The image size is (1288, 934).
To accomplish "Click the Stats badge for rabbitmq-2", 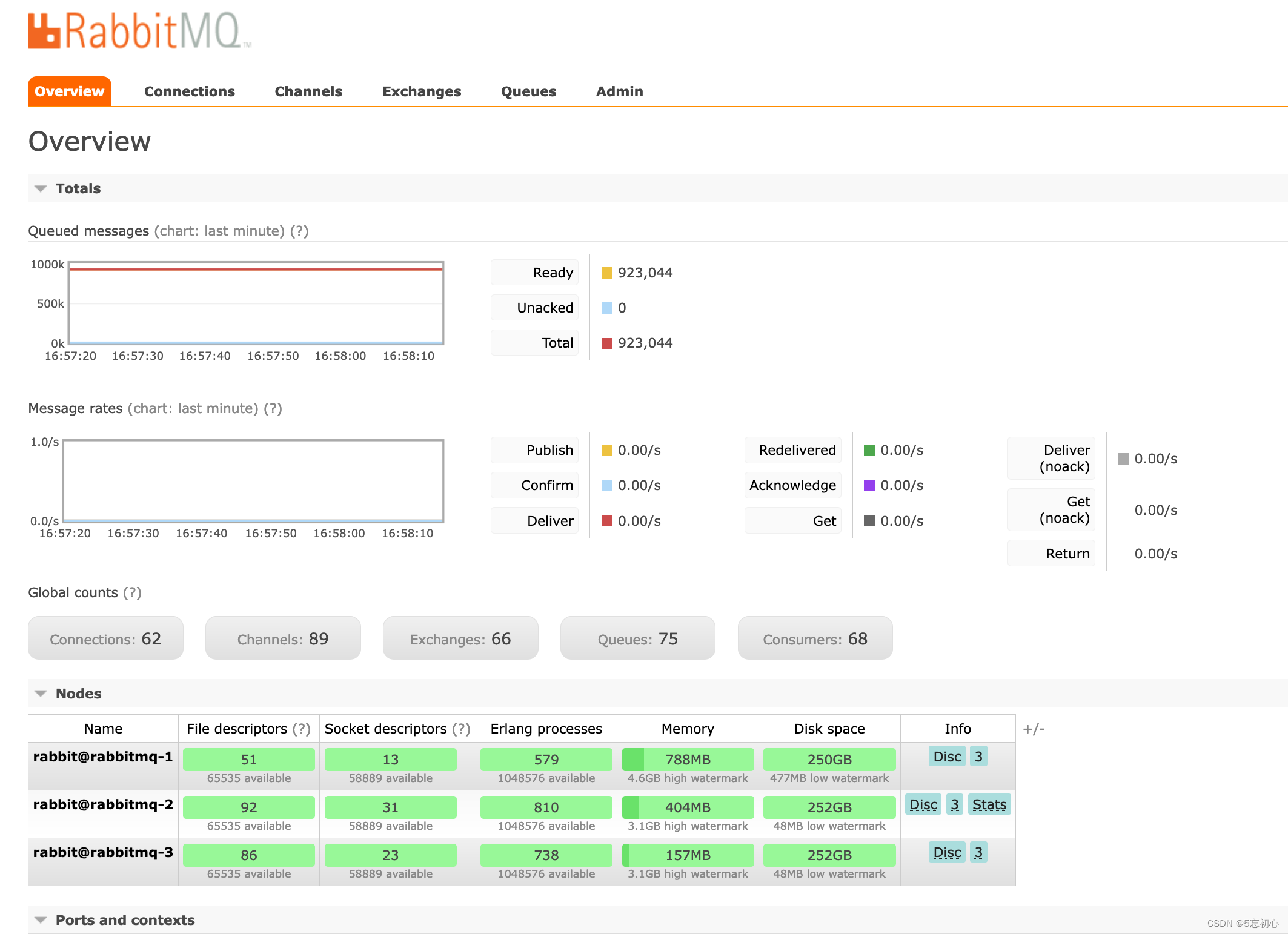I will pyautogui.click(x=989, y=804).
